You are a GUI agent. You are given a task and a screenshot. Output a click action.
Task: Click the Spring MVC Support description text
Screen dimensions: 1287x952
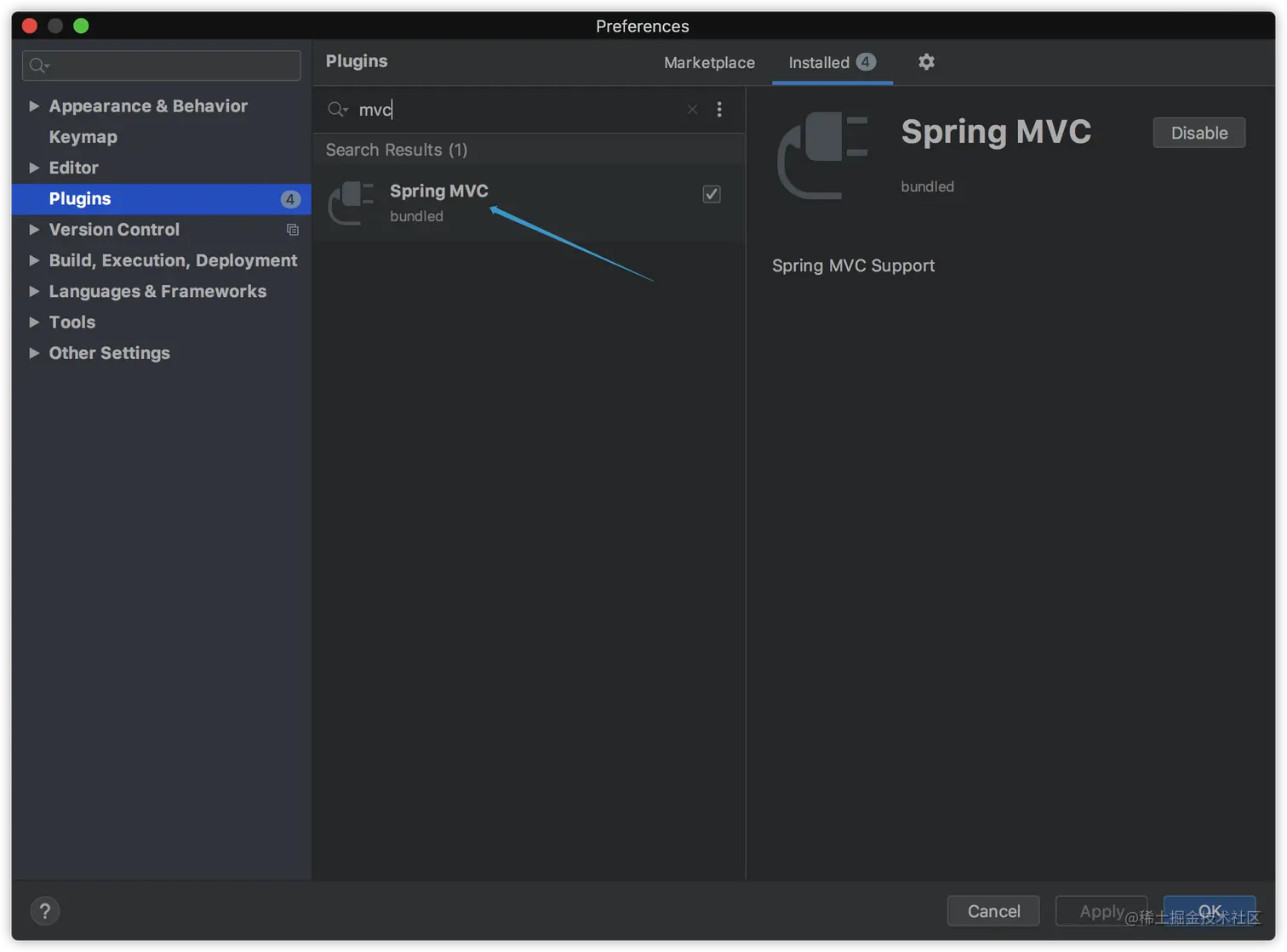pyautogui.click(x=853, y=265)
